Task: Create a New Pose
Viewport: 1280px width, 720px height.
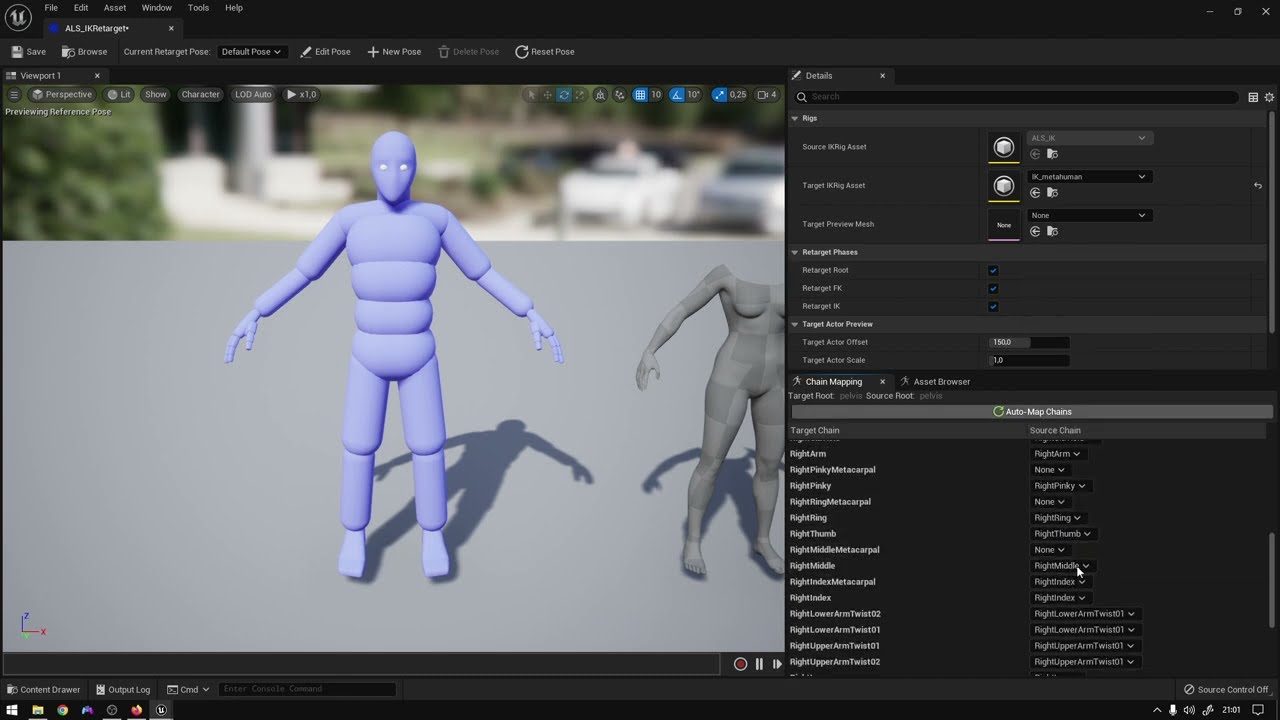Action: [x=394, y=52]
